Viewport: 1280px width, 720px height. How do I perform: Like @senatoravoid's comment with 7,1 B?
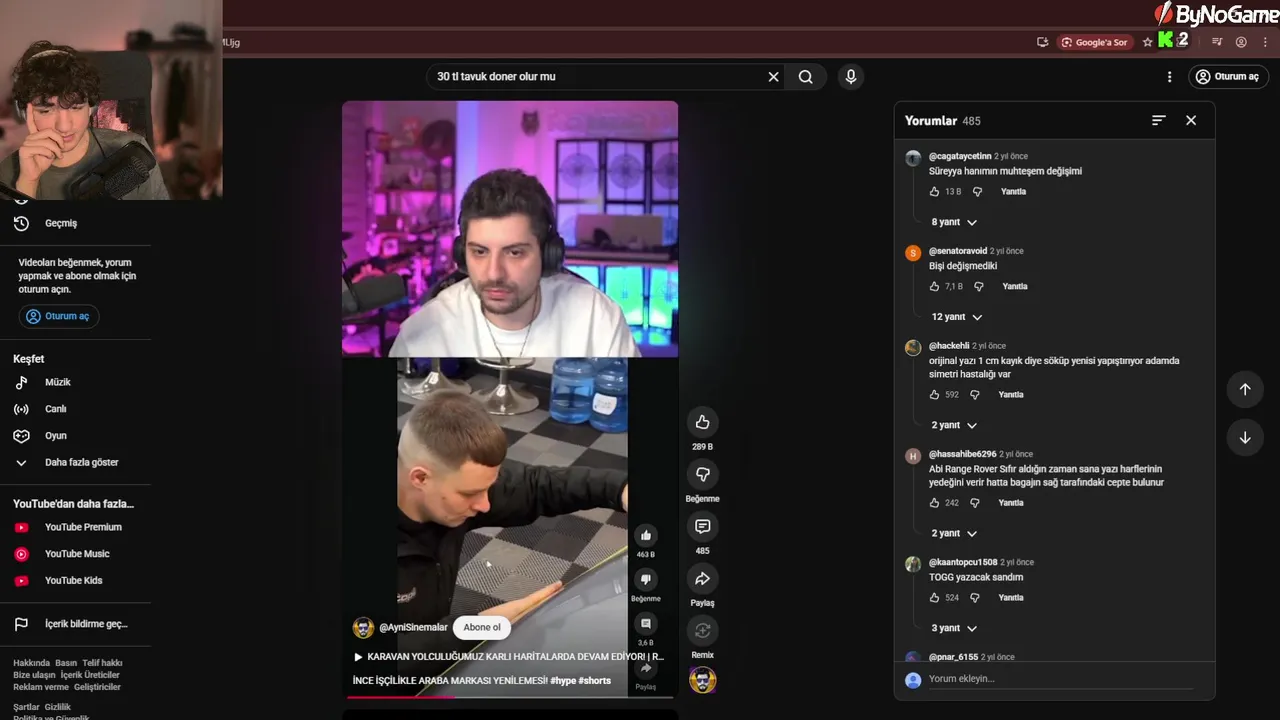pos(935,286)
